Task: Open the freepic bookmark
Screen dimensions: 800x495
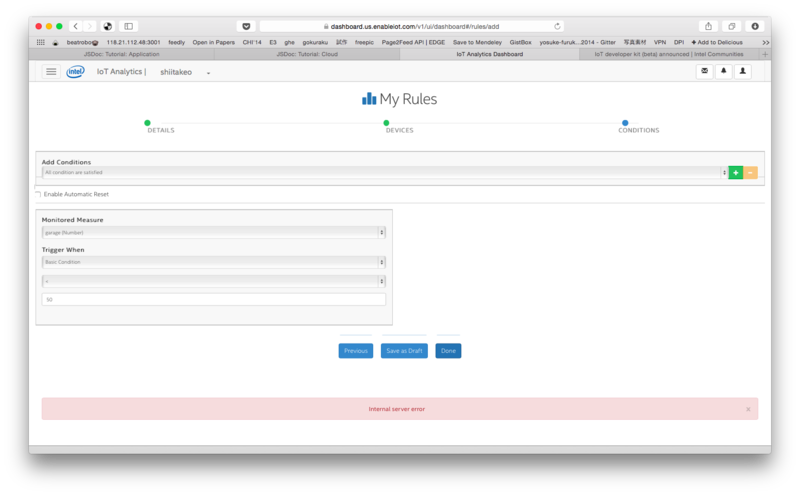Action: 364,42
